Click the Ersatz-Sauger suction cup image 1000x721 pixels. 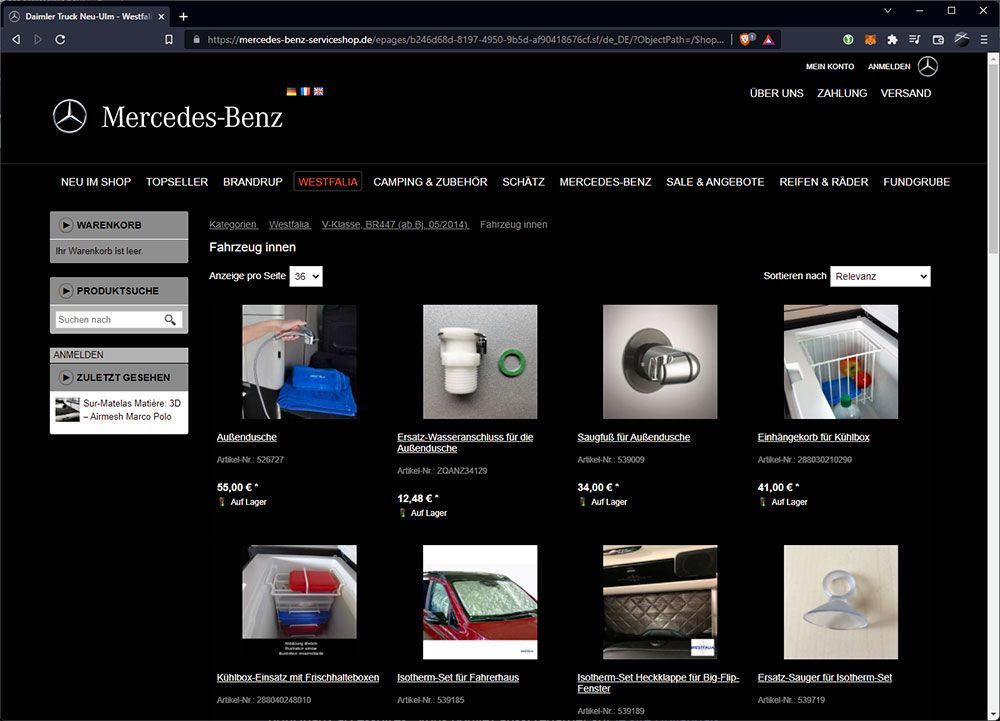click(841, 602)
